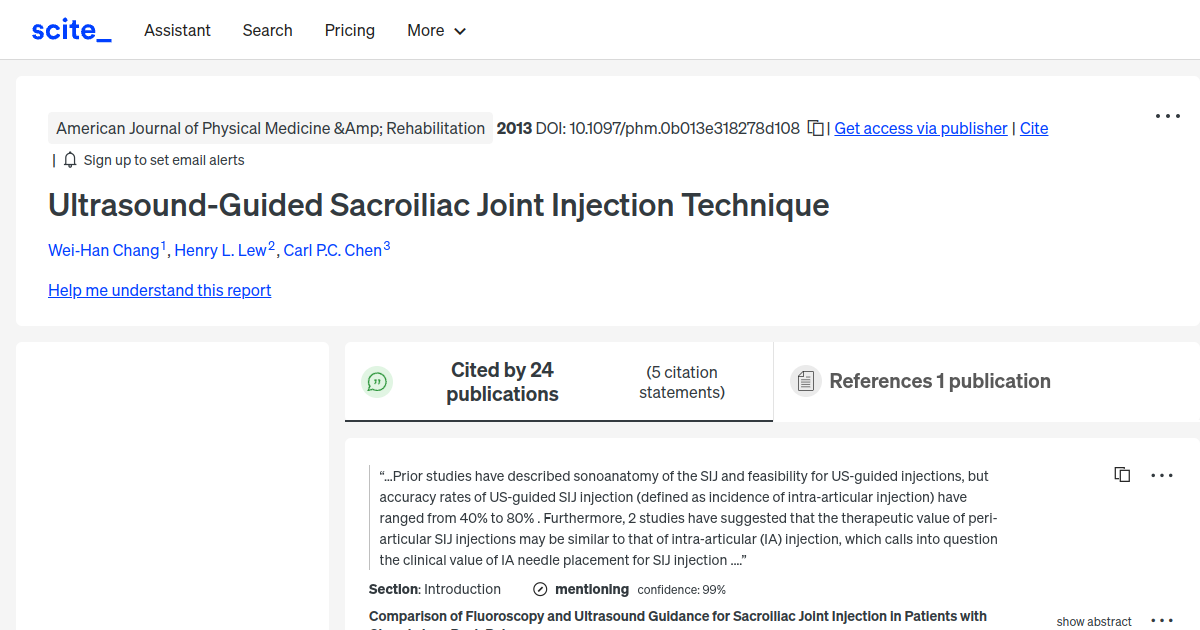The height and width of the screenshot is (630, 1200).
Task: Click the bell icon to set email alerts
Action: (68, 159)
